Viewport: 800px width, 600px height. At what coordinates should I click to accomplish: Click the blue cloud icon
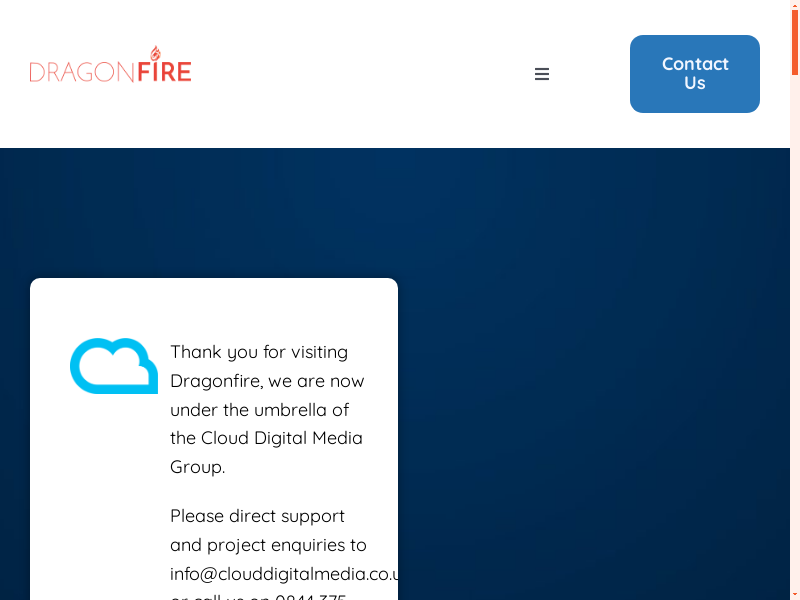click(x=114, y=366)
